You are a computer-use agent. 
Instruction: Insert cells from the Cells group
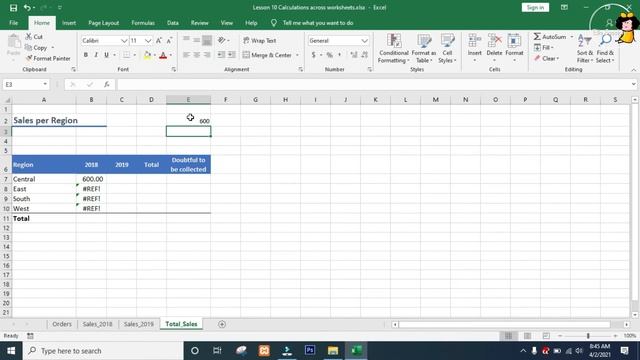point(474,48)
